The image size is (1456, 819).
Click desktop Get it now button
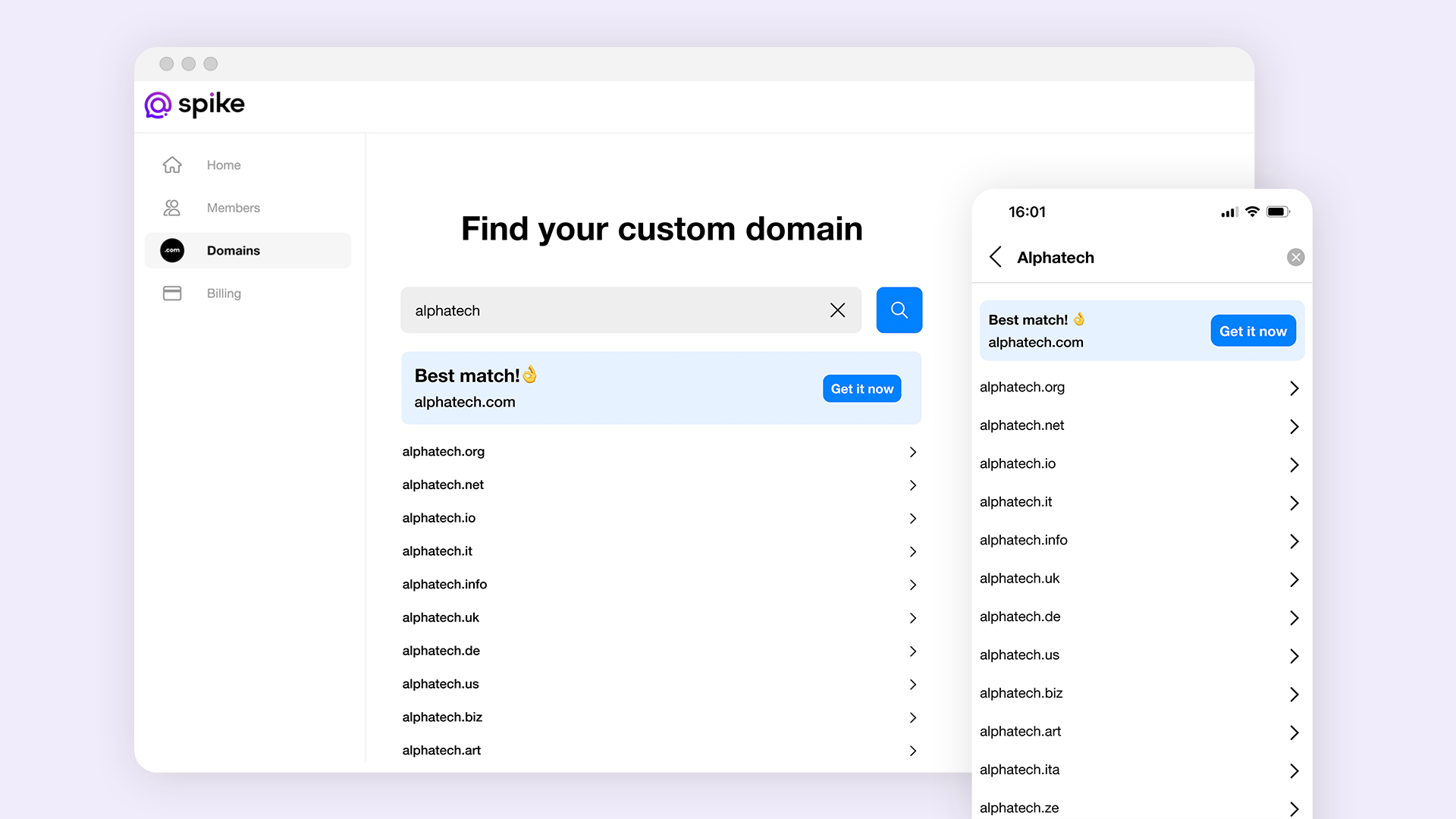point(861,388)
